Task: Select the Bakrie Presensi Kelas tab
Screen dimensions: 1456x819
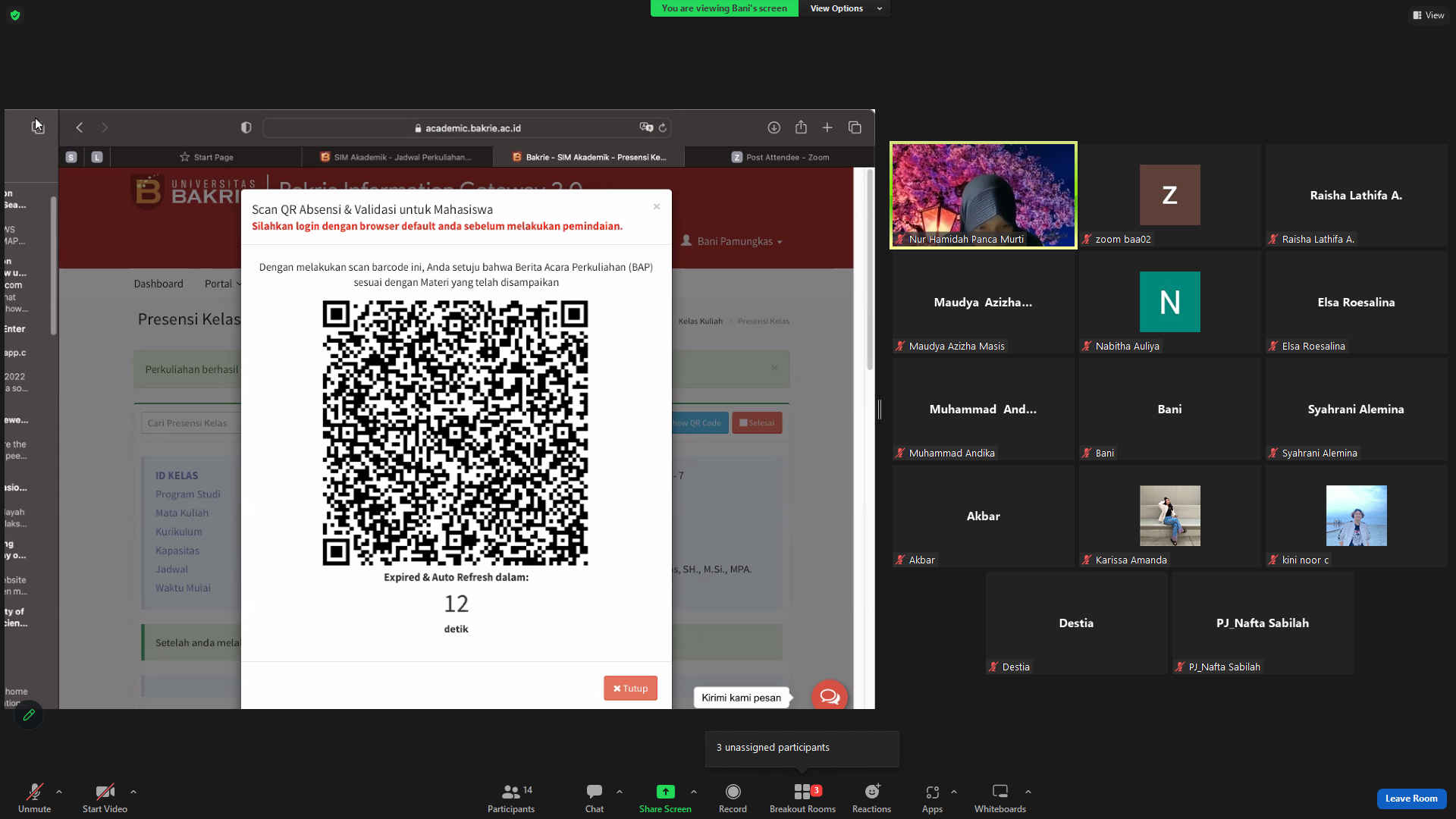Action: pyautogui.click(x=588, y=157)
